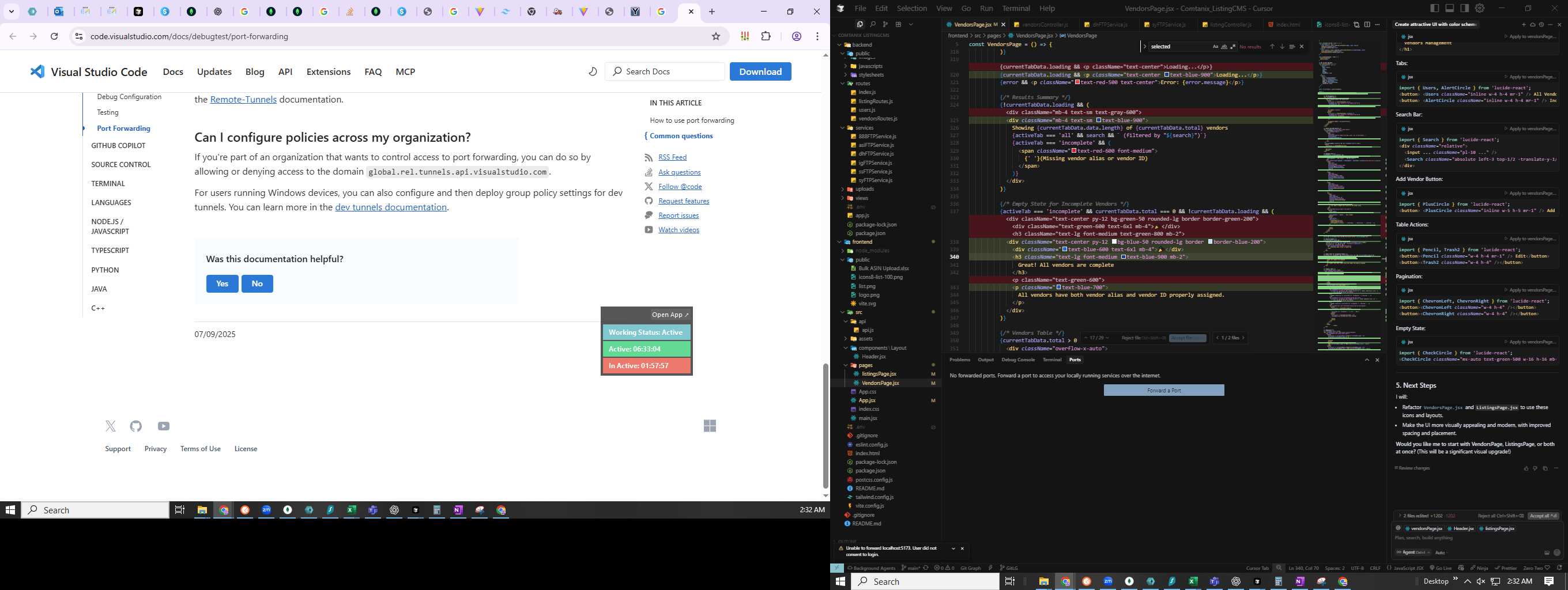This screenshot has height=590, width=1568.
Task: Collapse the backend folder in explorer
Action: (x=840, y=44)
